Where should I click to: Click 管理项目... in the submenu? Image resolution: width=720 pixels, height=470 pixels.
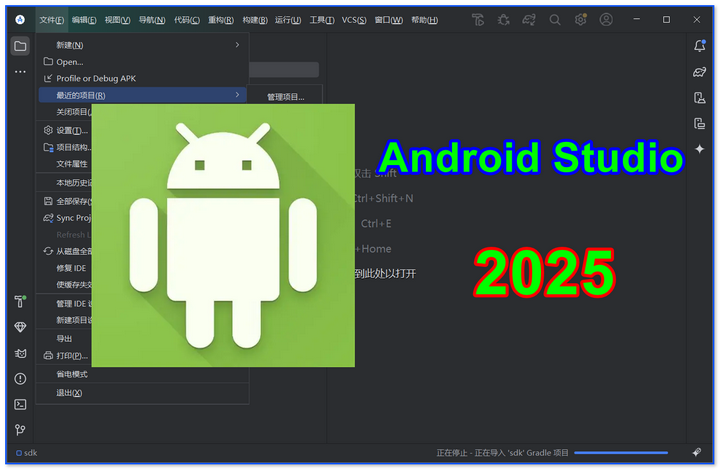[x=286, y=97]
